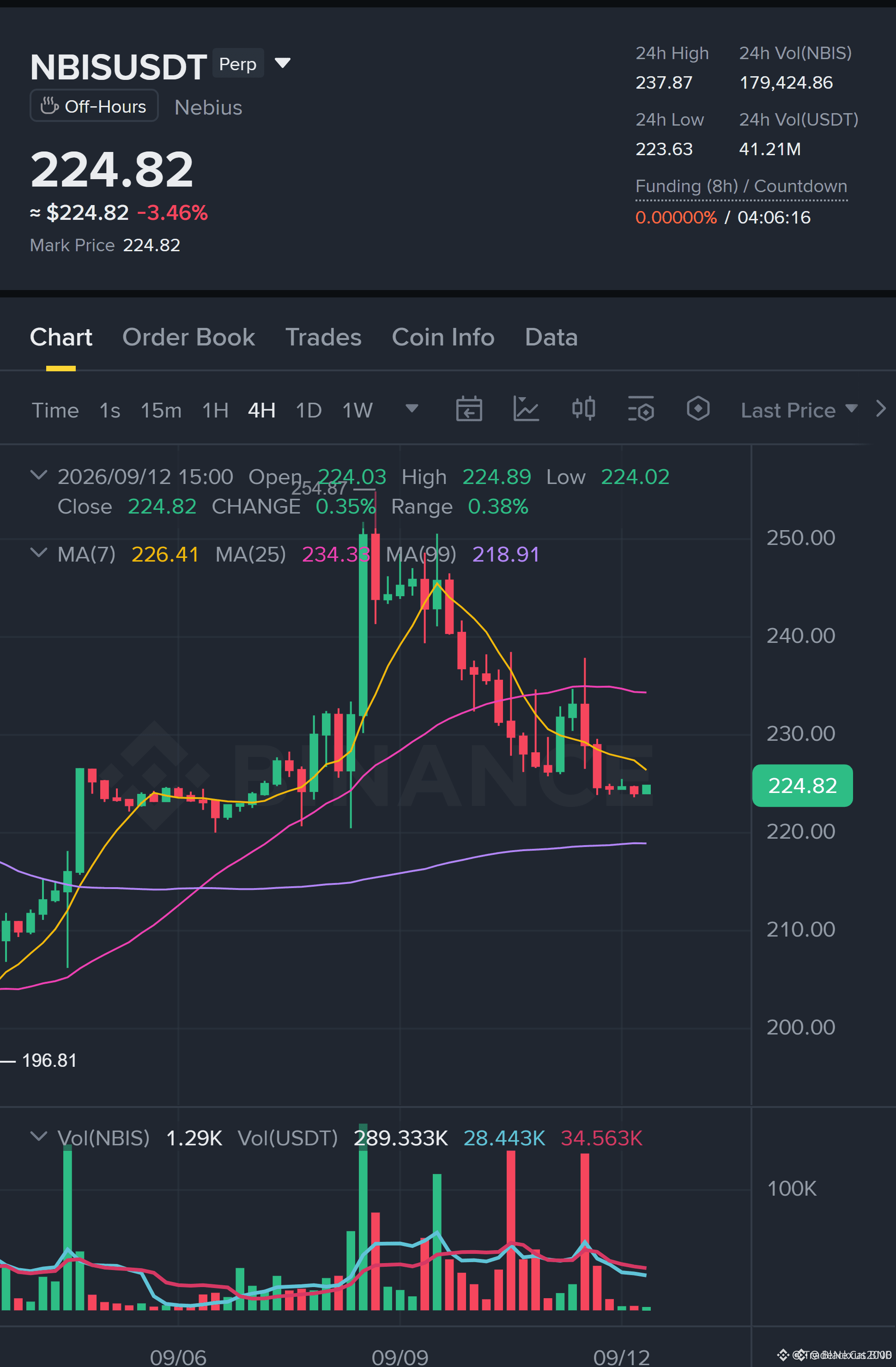This screenshot has width=896, height=1367.
Task: Switch timeframe to 15m
Action: coord(161,410)
